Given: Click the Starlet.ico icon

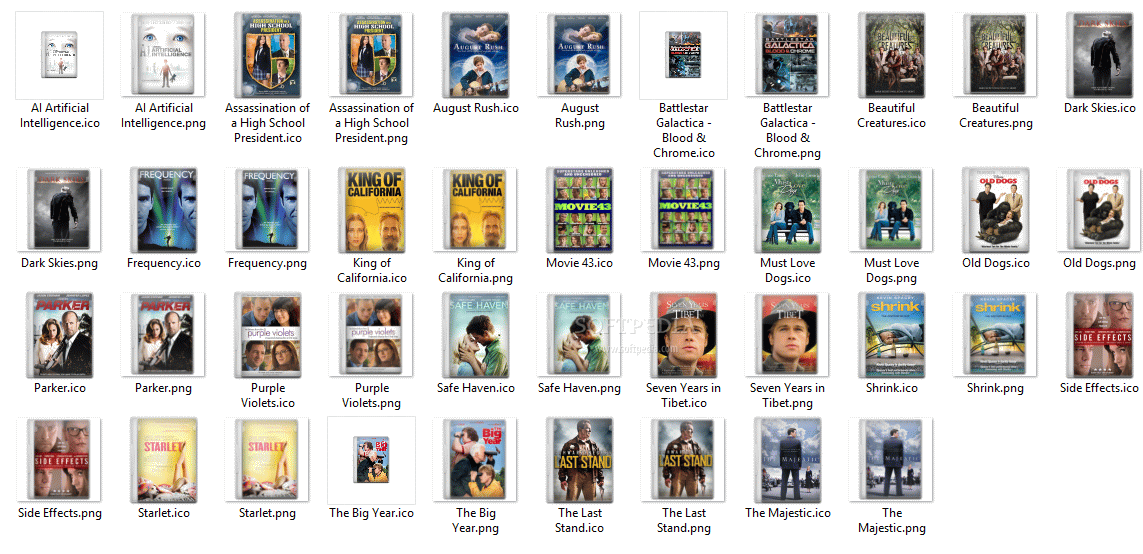Looking at the screenshot, I should 163,460.
